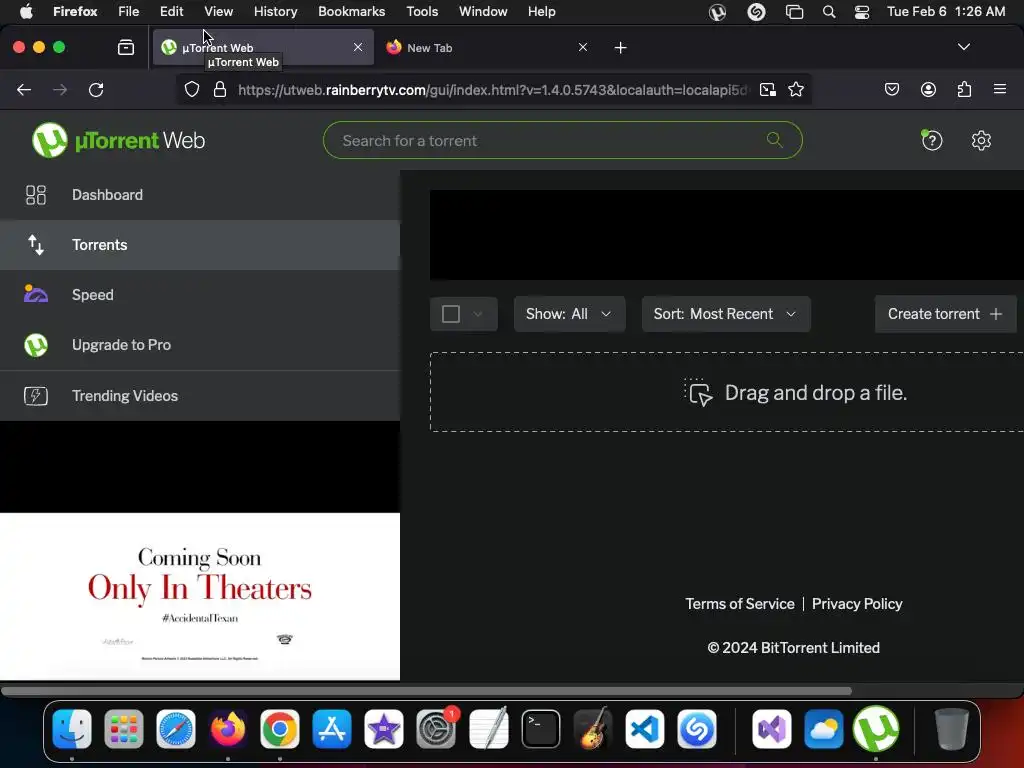
Task: Click the shield tracking protection icon
Action: 191,89
